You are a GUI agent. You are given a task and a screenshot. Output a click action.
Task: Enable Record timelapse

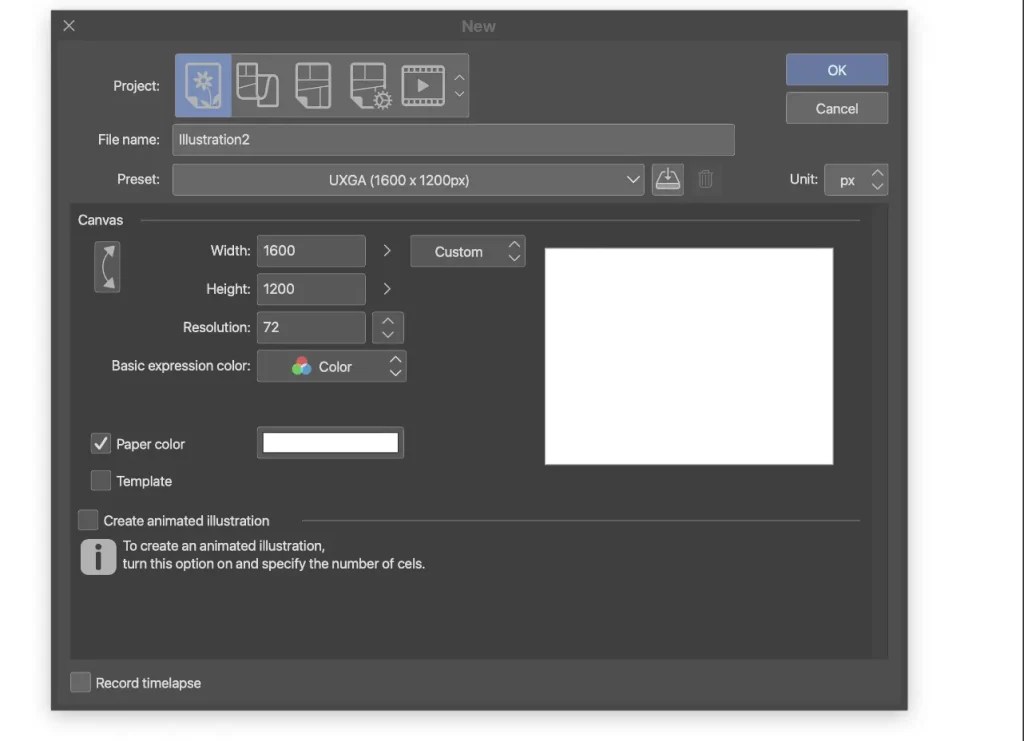80,682
